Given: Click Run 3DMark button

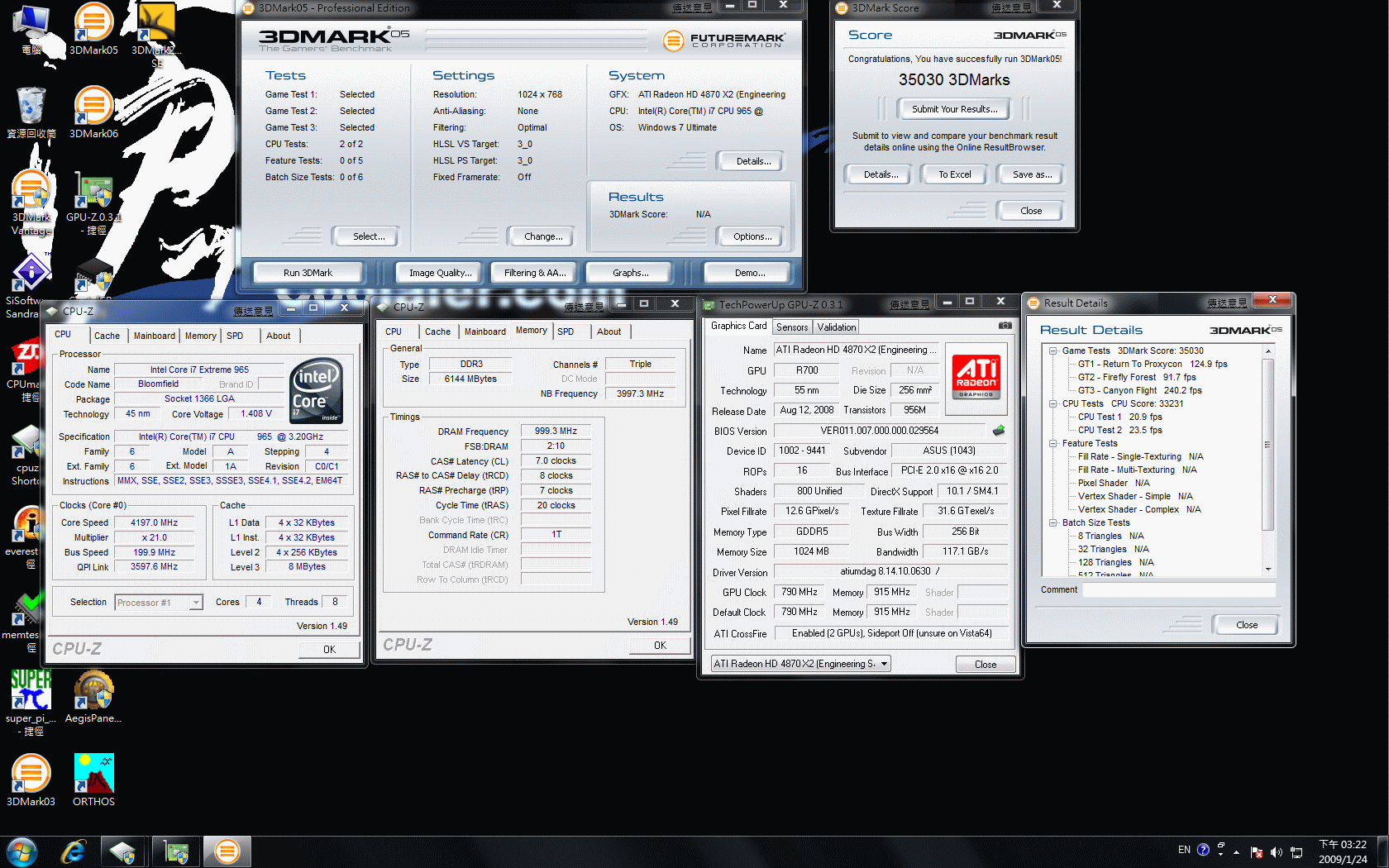Looking at the screenshot, I should (308, 273).
